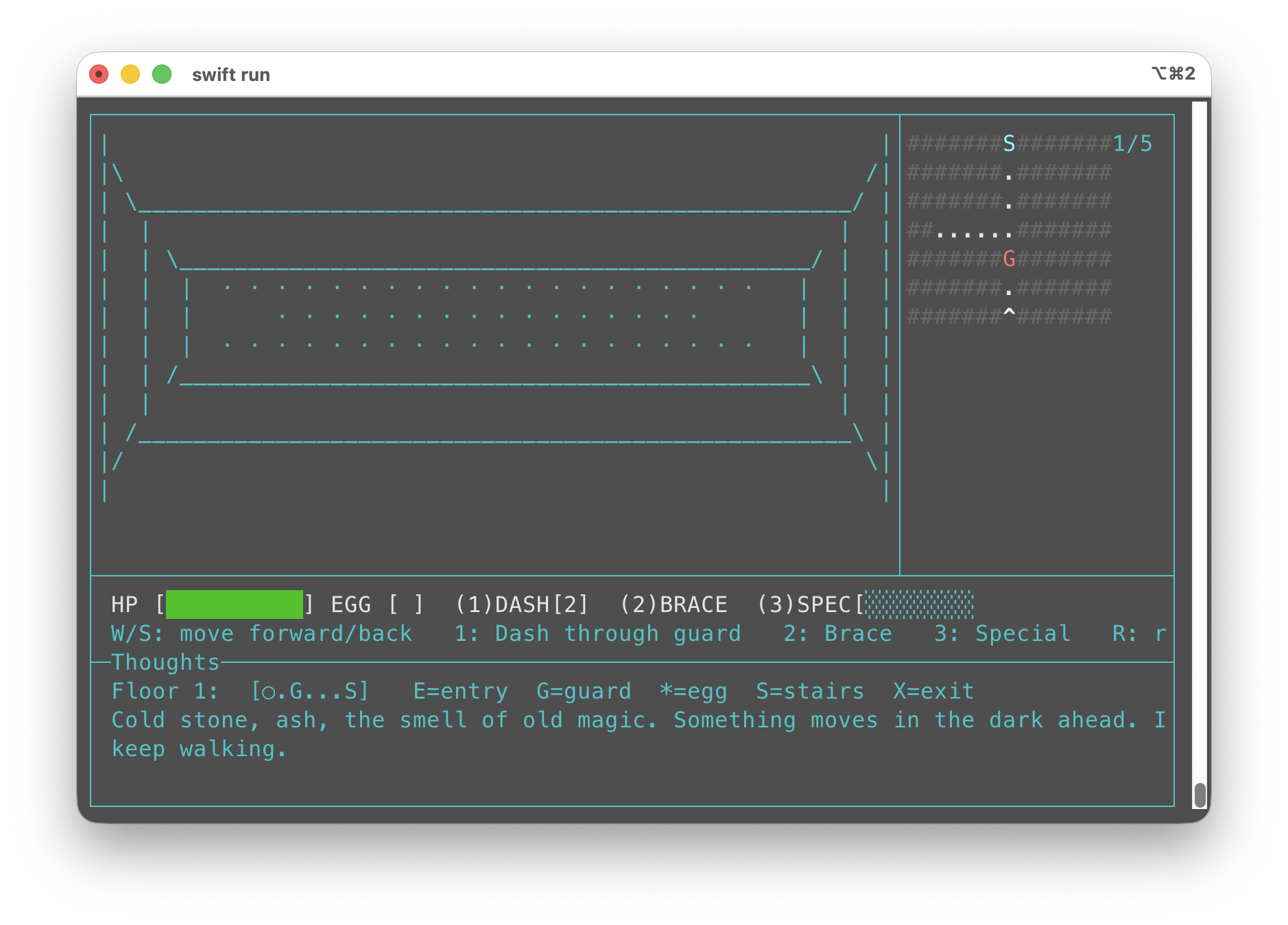Click the red G guard marker on minimap
Screen dimensions: 1288x925
(x=1009, y=259)
